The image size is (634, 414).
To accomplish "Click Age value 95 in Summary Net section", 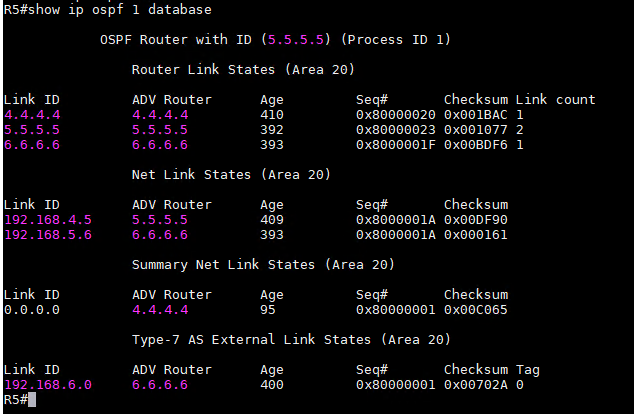I will (x=268, y=310).
